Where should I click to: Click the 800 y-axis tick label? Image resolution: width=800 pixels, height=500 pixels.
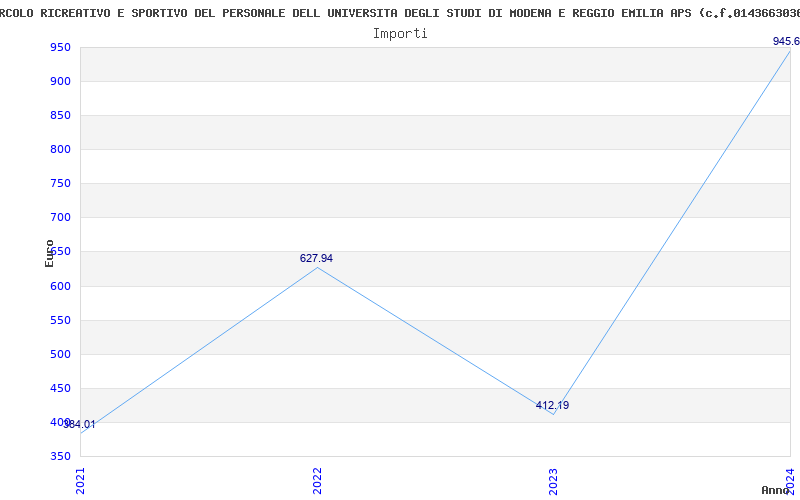click(60, 149)
